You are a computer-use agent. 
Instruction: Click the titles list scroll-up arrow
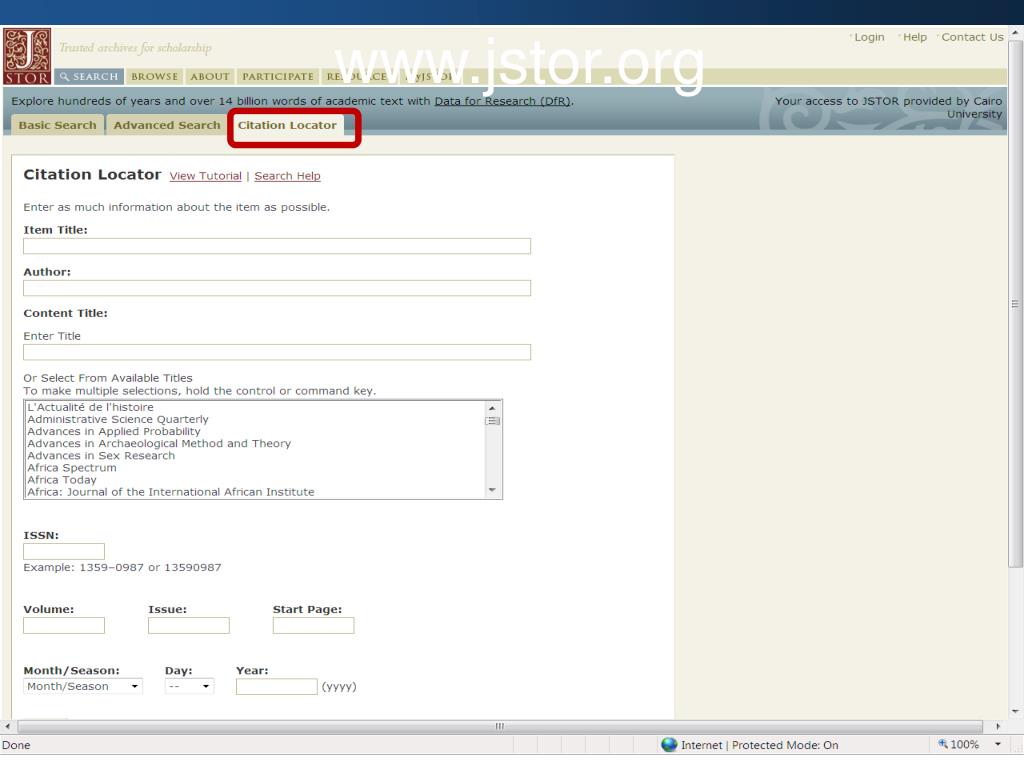(x=492, y=408)
